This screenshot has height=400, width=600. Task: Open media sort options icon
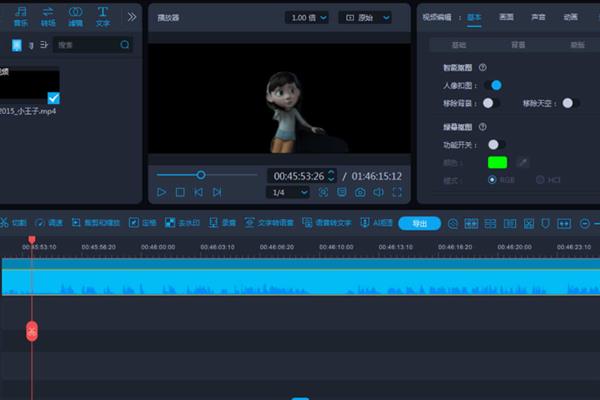point(44,45)
